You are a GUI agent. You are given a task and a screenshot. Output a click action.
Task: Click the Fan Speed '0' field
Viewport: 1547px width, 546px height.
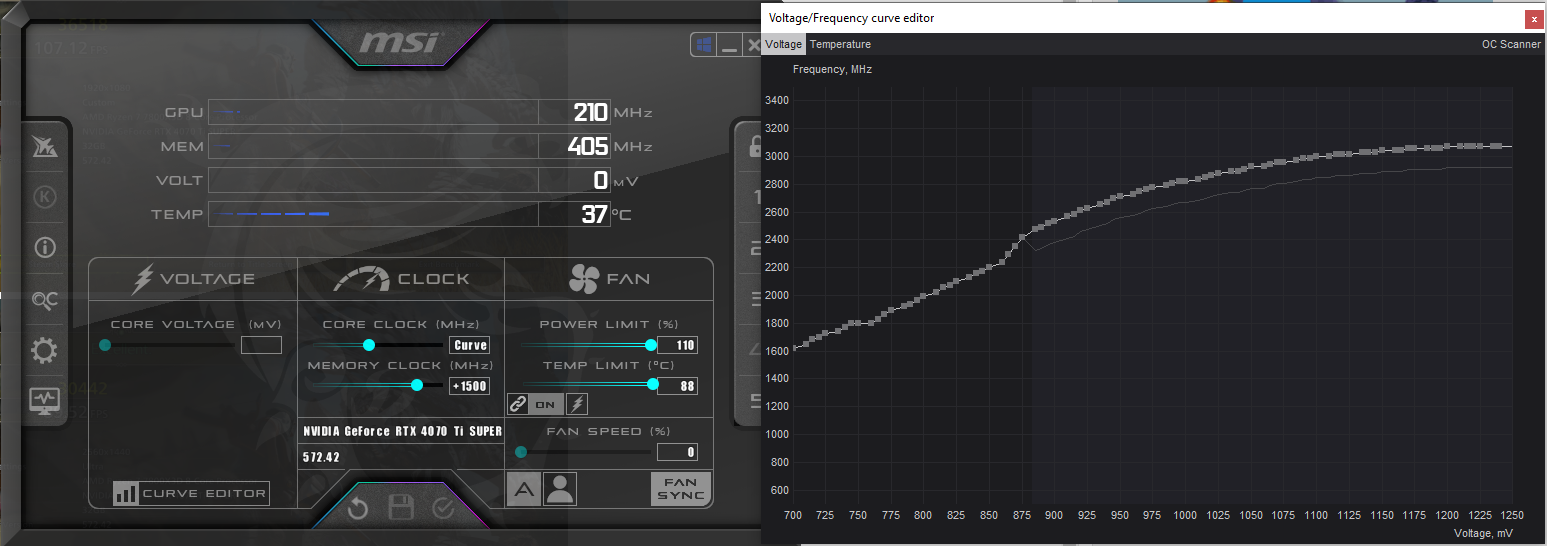point(677,452)
